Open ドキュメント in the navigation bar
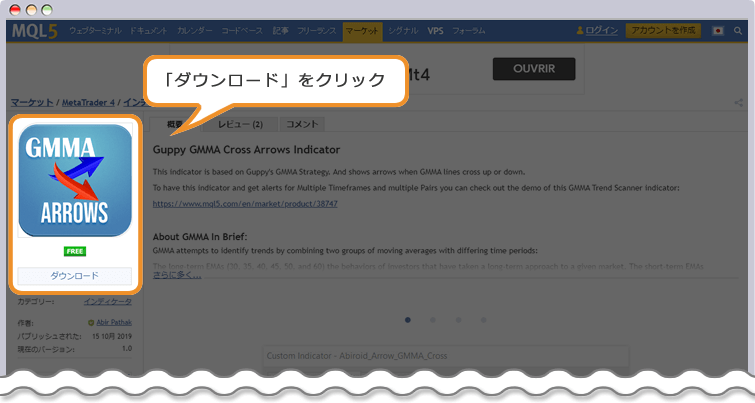 [x=148, y=31]
